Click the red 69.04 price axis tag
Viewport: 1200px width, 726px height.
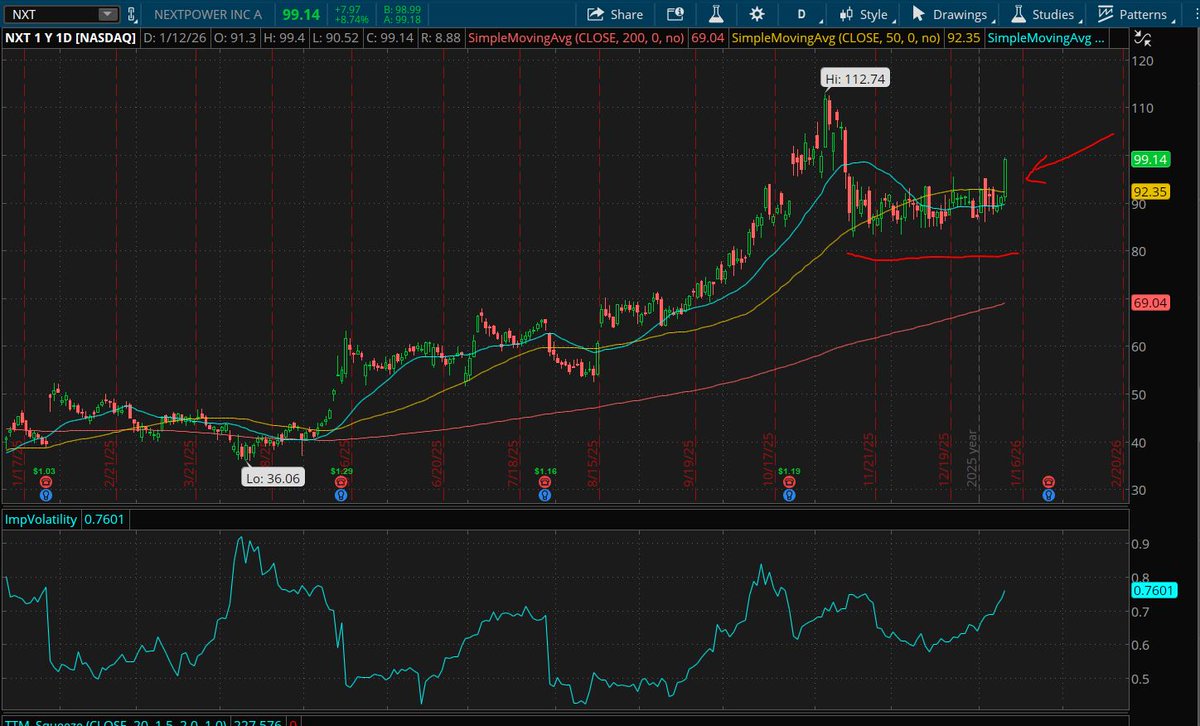click(x=1151, y=301)
